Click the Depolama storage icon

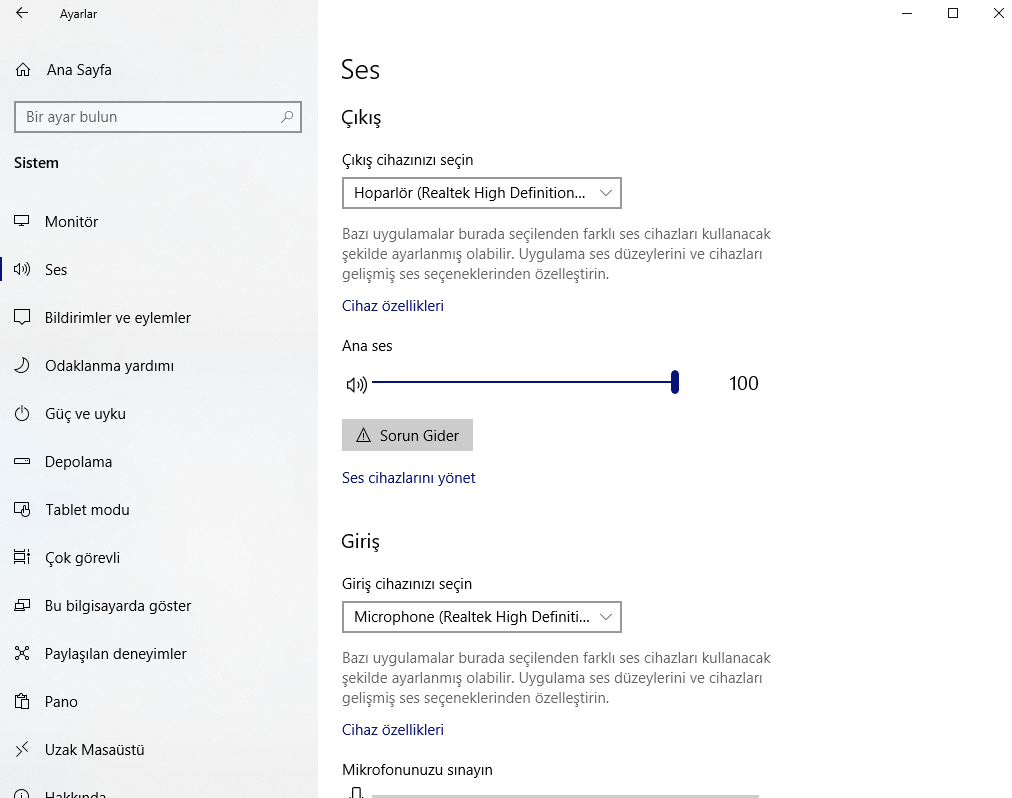(22, 462)
